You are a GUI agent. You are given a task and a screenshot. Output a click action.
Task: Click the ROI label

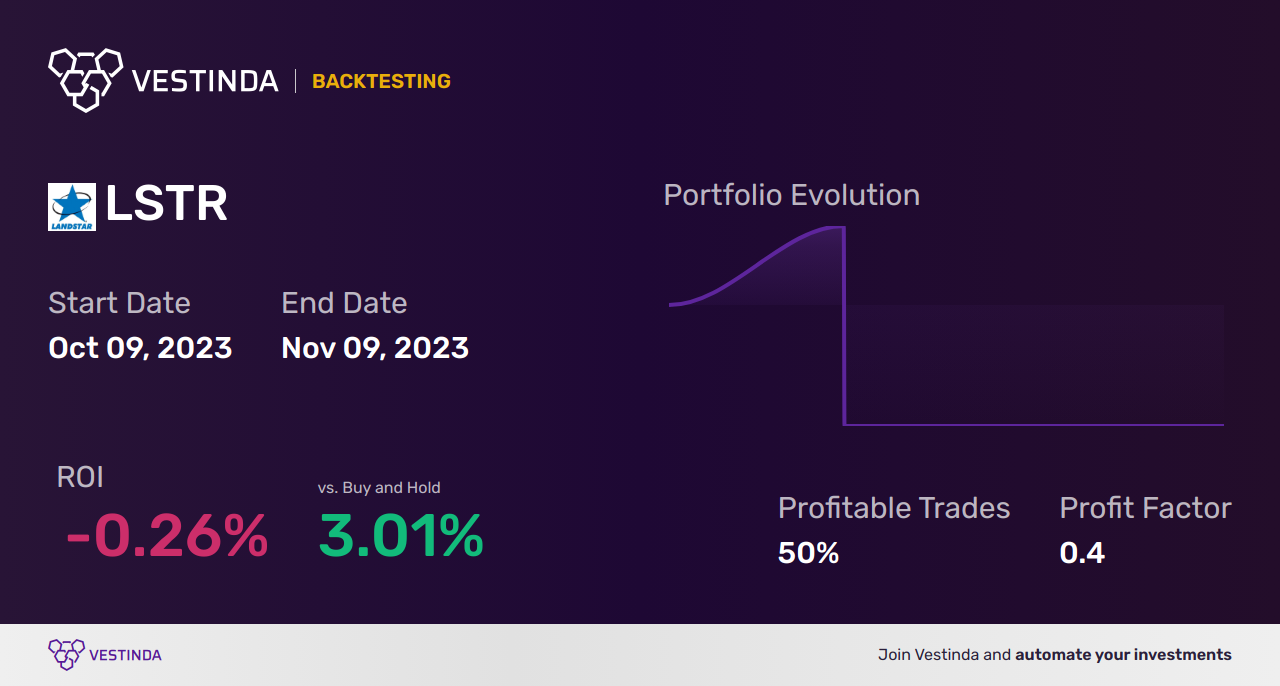(80, 477)
